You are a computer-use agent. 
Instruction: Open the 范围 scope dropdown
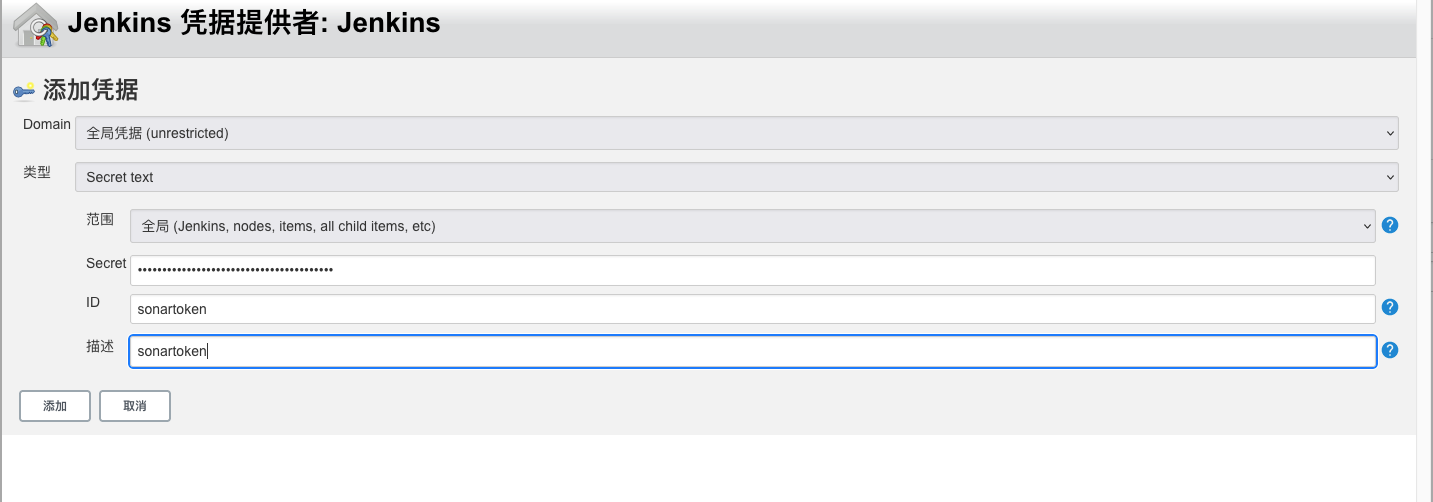click(752, 226)
